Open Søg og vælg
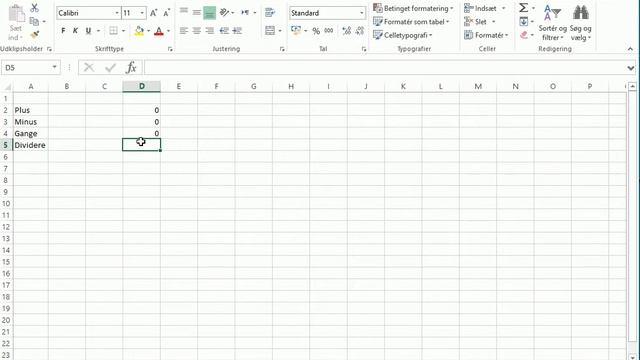 click(580, 22)
